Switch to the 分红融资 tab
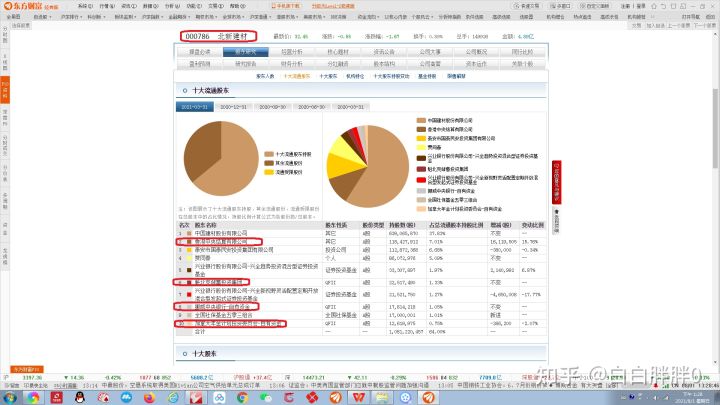The height and width of the screenshot is (405, 720). coord(338,64)
